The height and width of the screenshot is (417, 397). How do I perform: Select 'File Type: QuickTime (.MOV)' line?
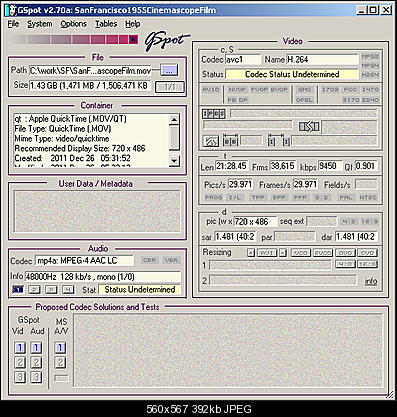pyautogui.click(x=63, y=129)
